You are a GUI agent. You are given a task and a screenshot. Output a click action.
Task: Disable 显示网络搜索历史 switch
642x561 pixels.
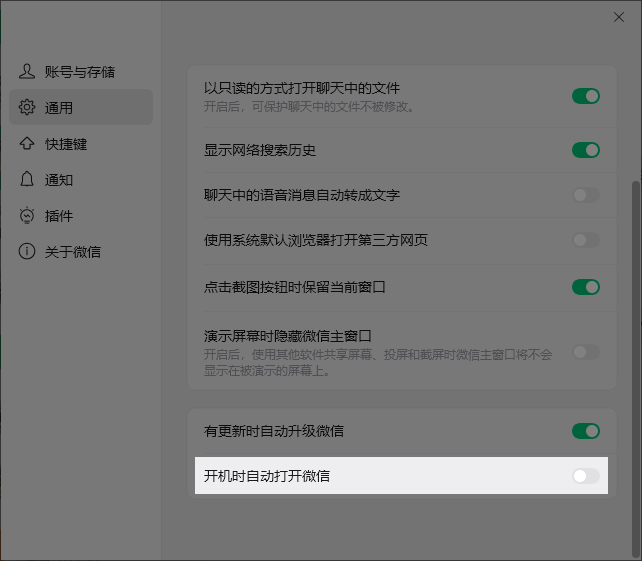coord(586,150)
